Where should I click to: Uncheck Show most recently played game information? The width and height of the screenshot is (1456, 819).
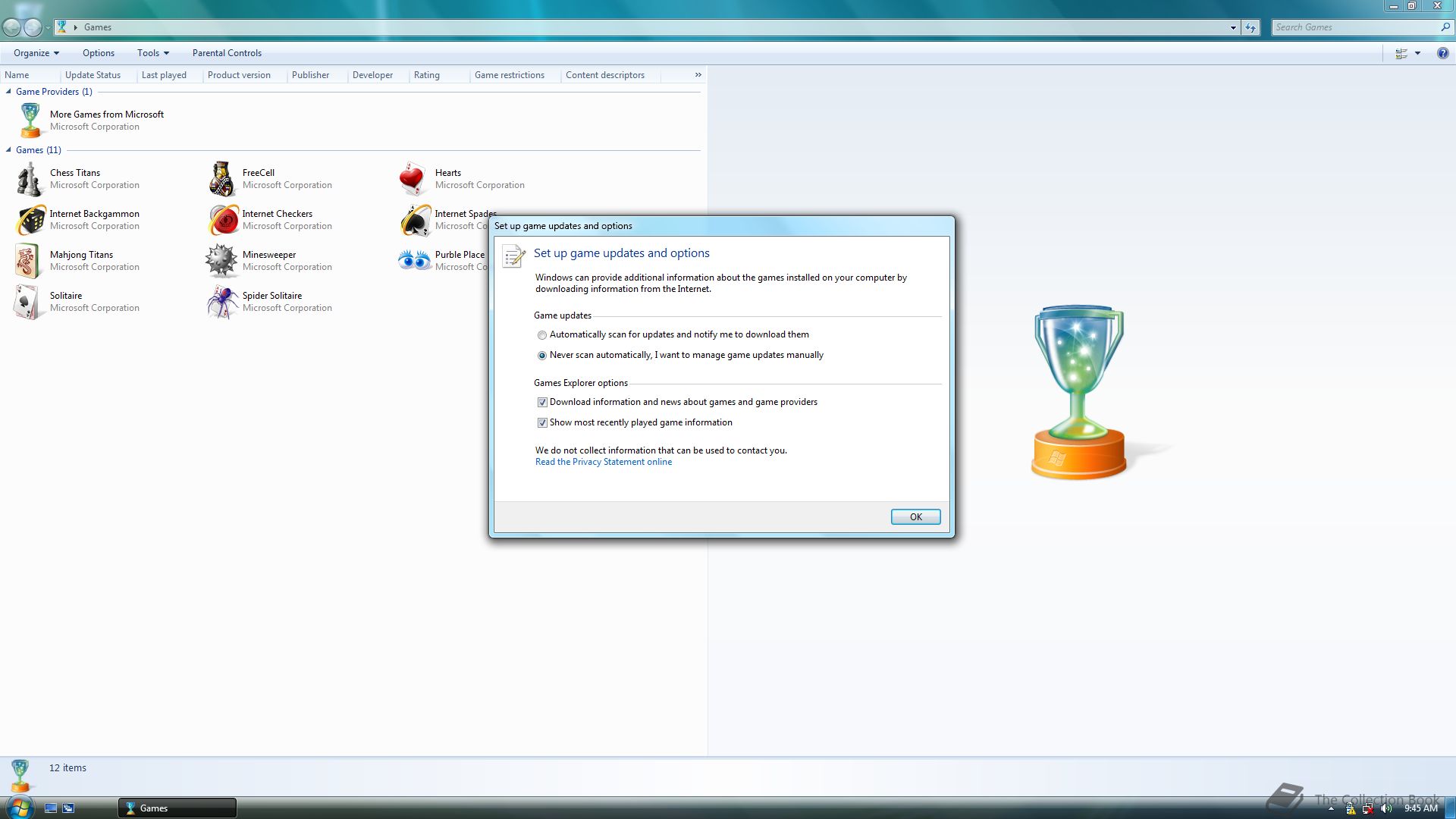click(542, 423)
